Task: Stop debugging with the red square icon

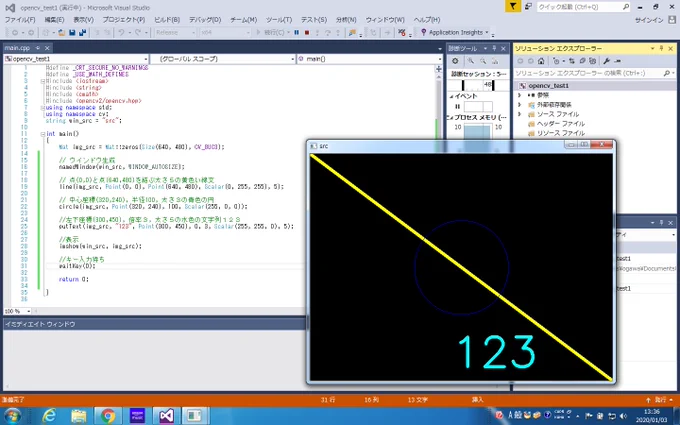Action: tap(307, 33)
